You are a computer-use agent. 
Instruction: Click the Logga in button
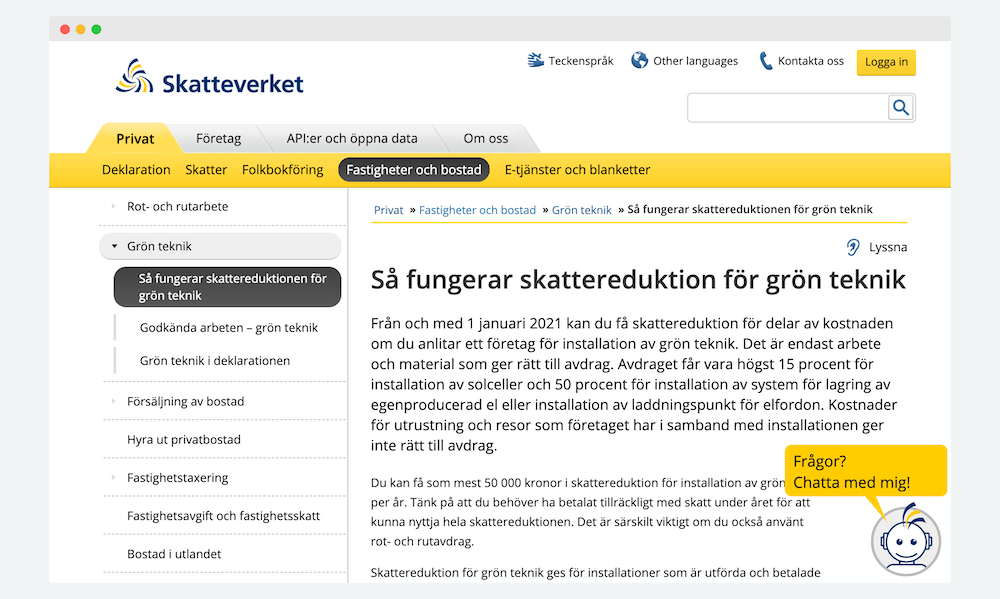pyautogui.click(x=886, y=62)
